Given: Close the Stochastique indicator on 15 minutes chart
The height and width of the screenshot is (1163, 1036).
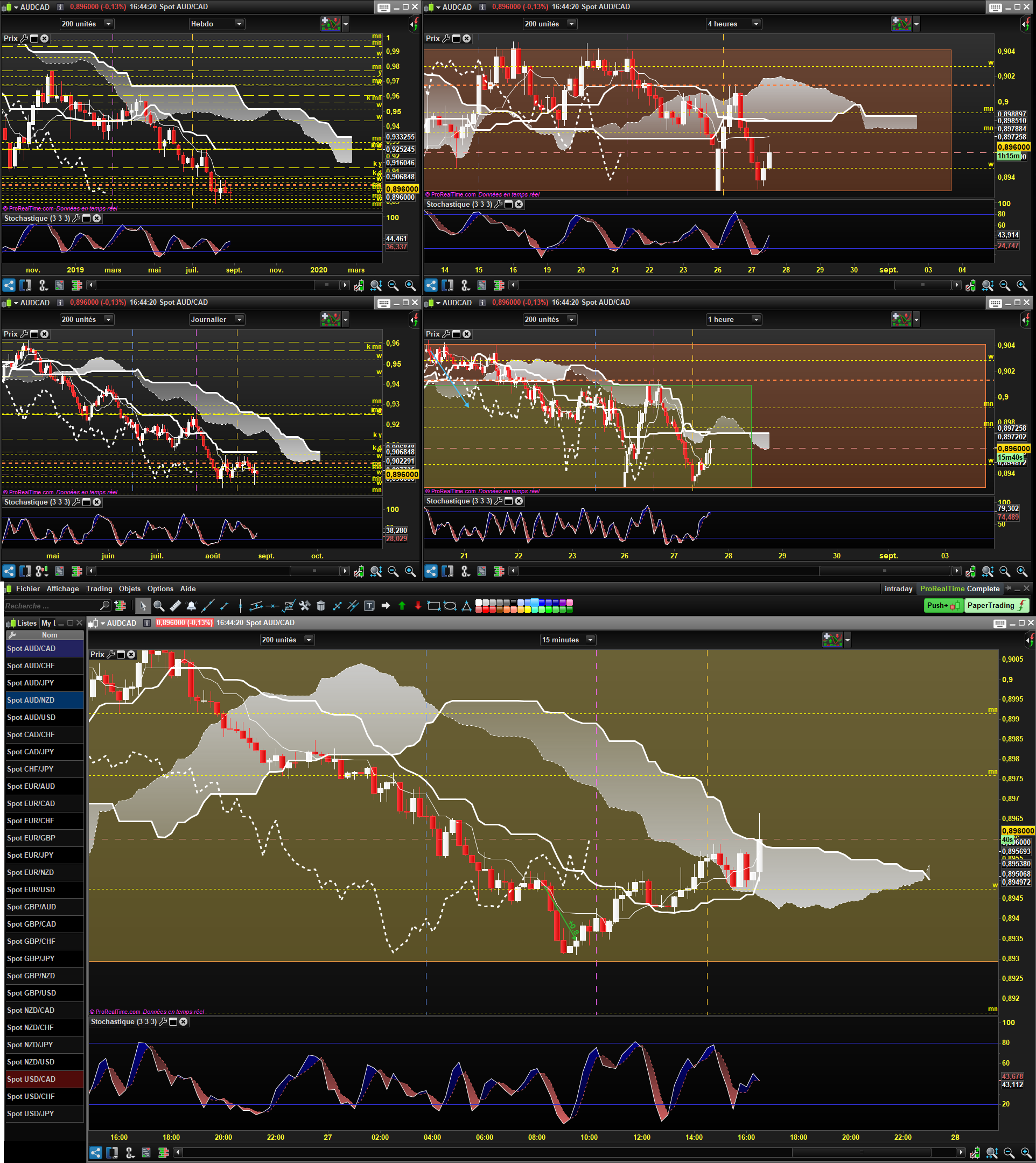Looking at the screenshot, I should (x=183, y=1021).
